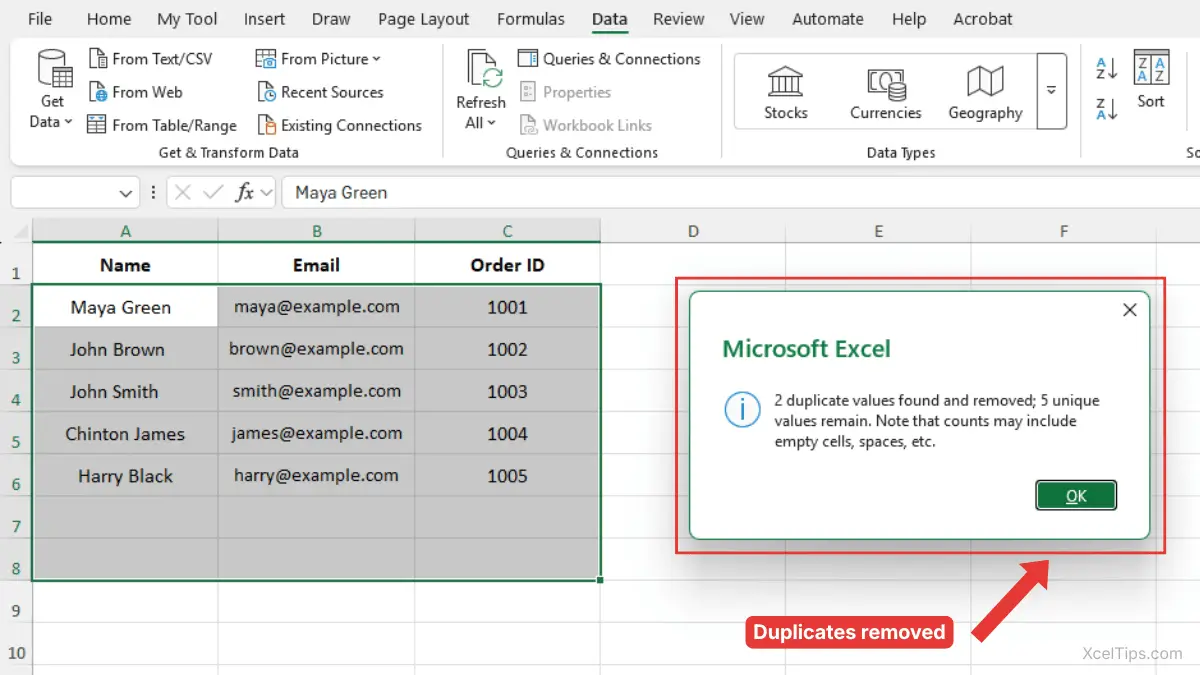This screenshot has width=1200, height=675.
Task: Open the Get Data menu
Action: point(53,90)
